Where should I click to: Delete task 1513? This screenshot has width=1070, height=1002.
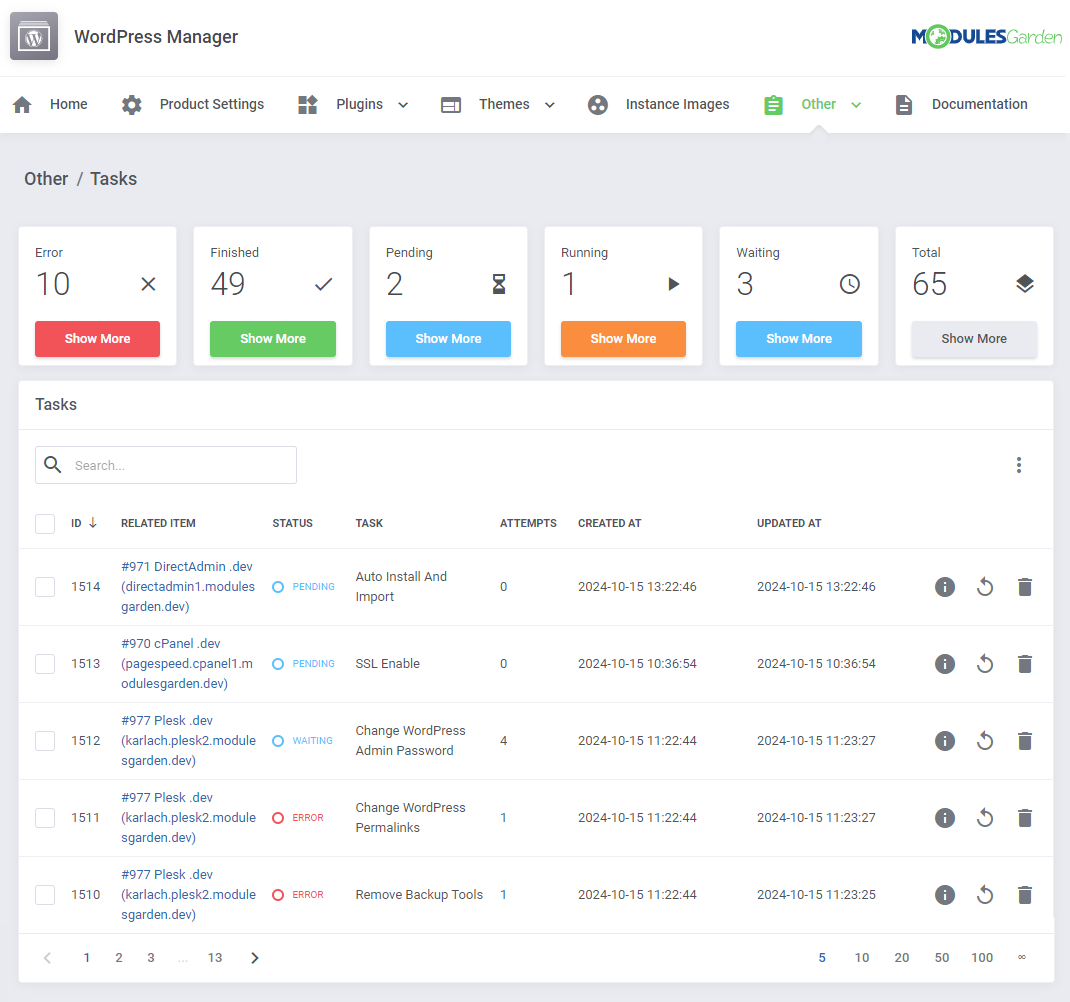[x=1025, y=664]
